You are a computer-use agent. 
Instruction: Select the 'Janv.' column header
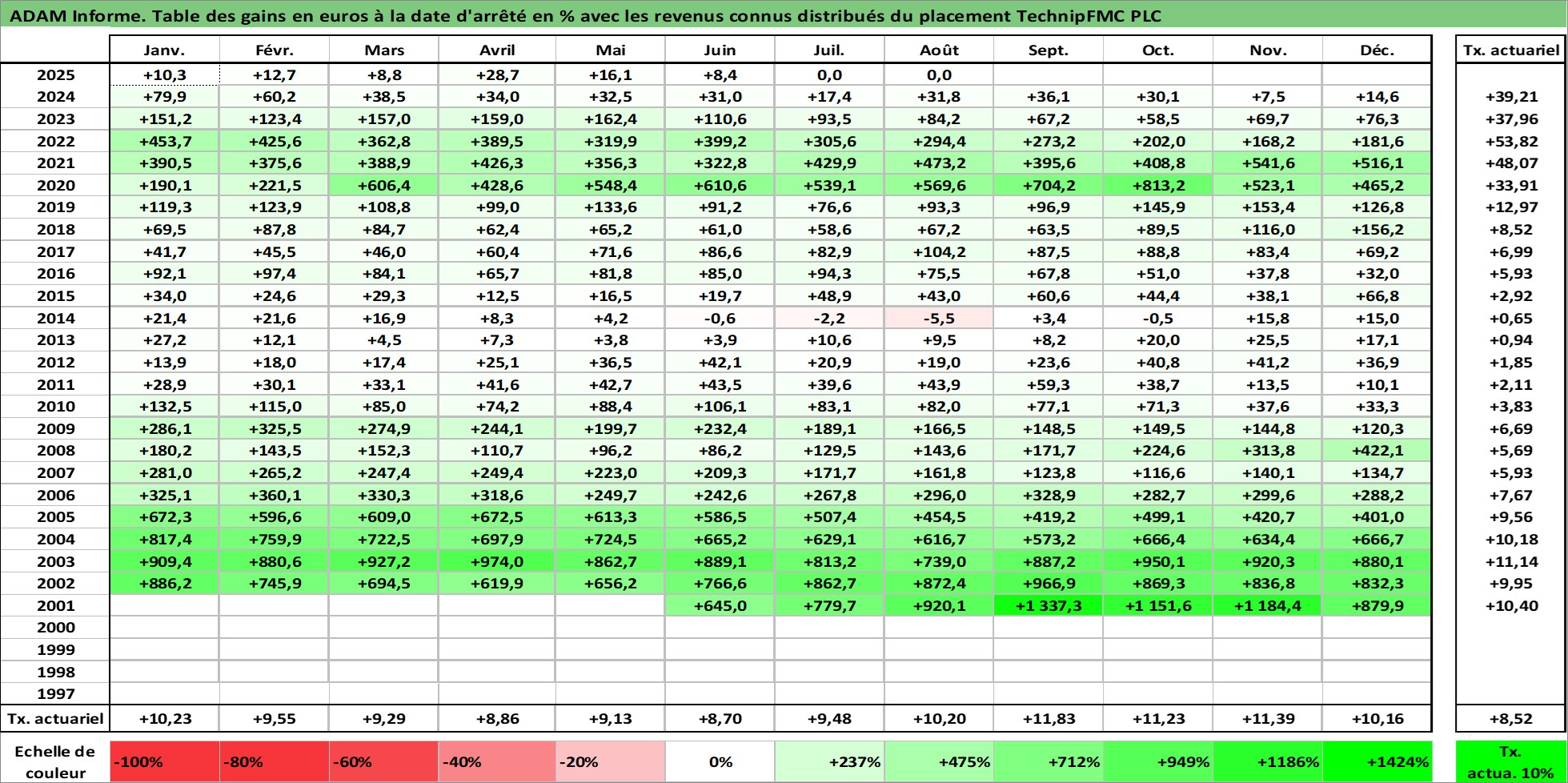point(164,50)
